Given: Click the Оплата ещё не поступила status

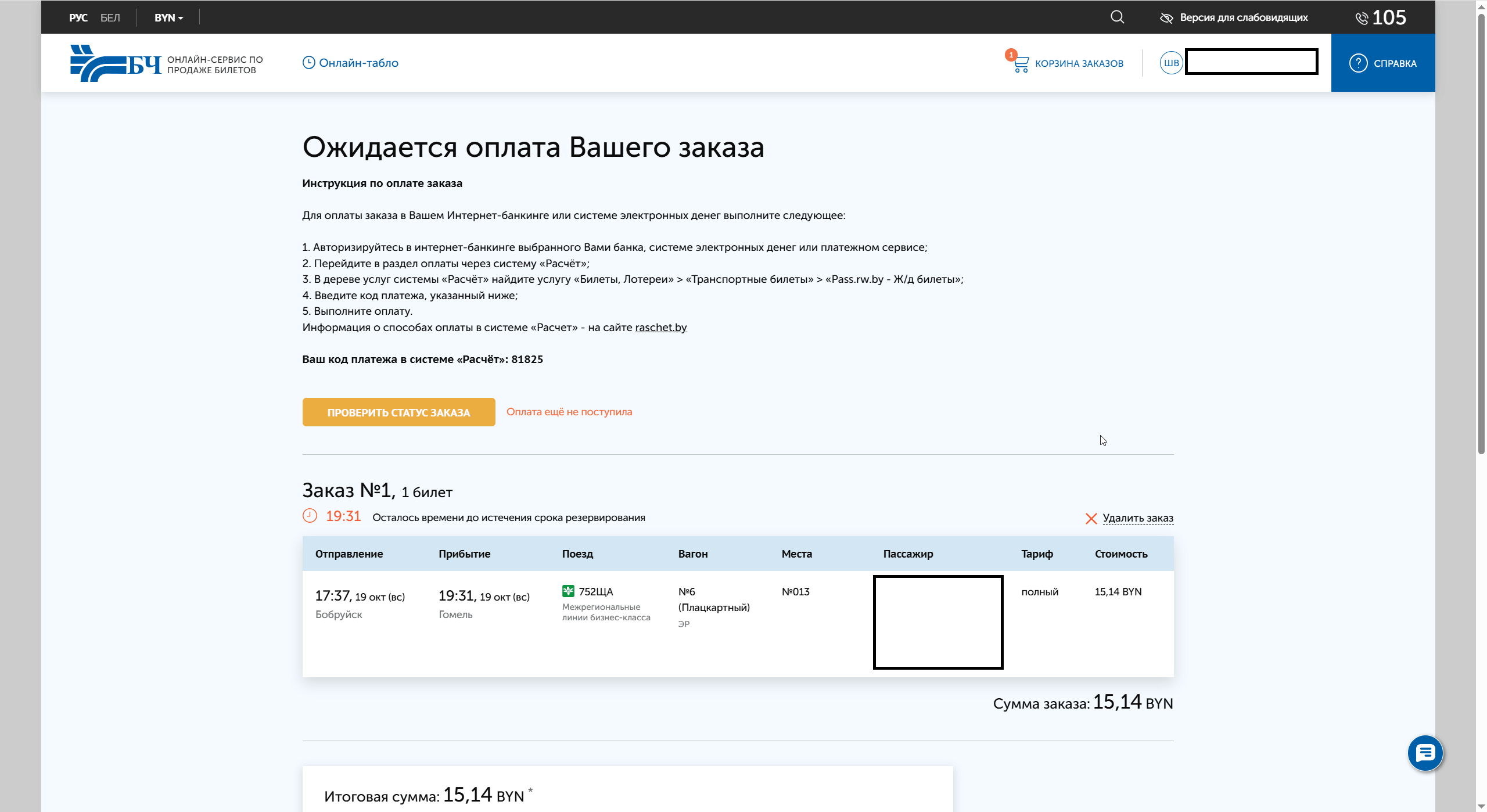Looking at the screenshot, I should (569, 412).
